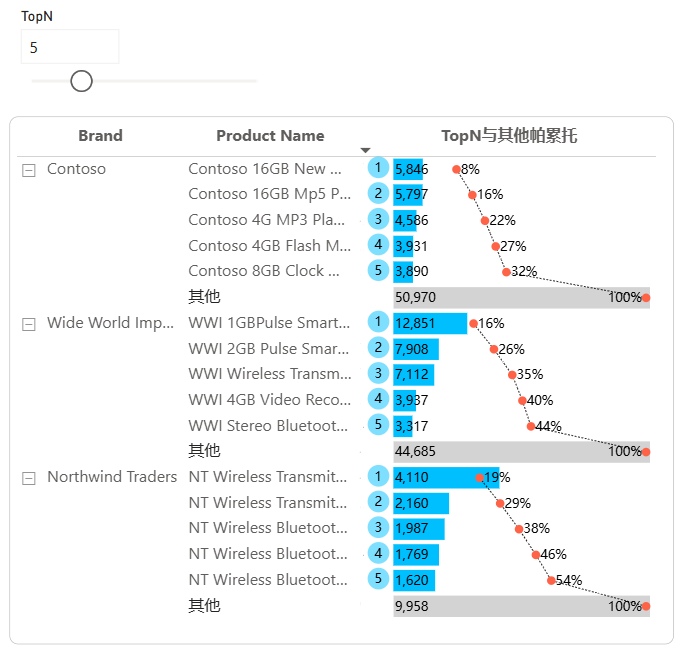Click the sort arrow under Product Name
The width and height of the screenshot is (688, 657).
[365, 151]
